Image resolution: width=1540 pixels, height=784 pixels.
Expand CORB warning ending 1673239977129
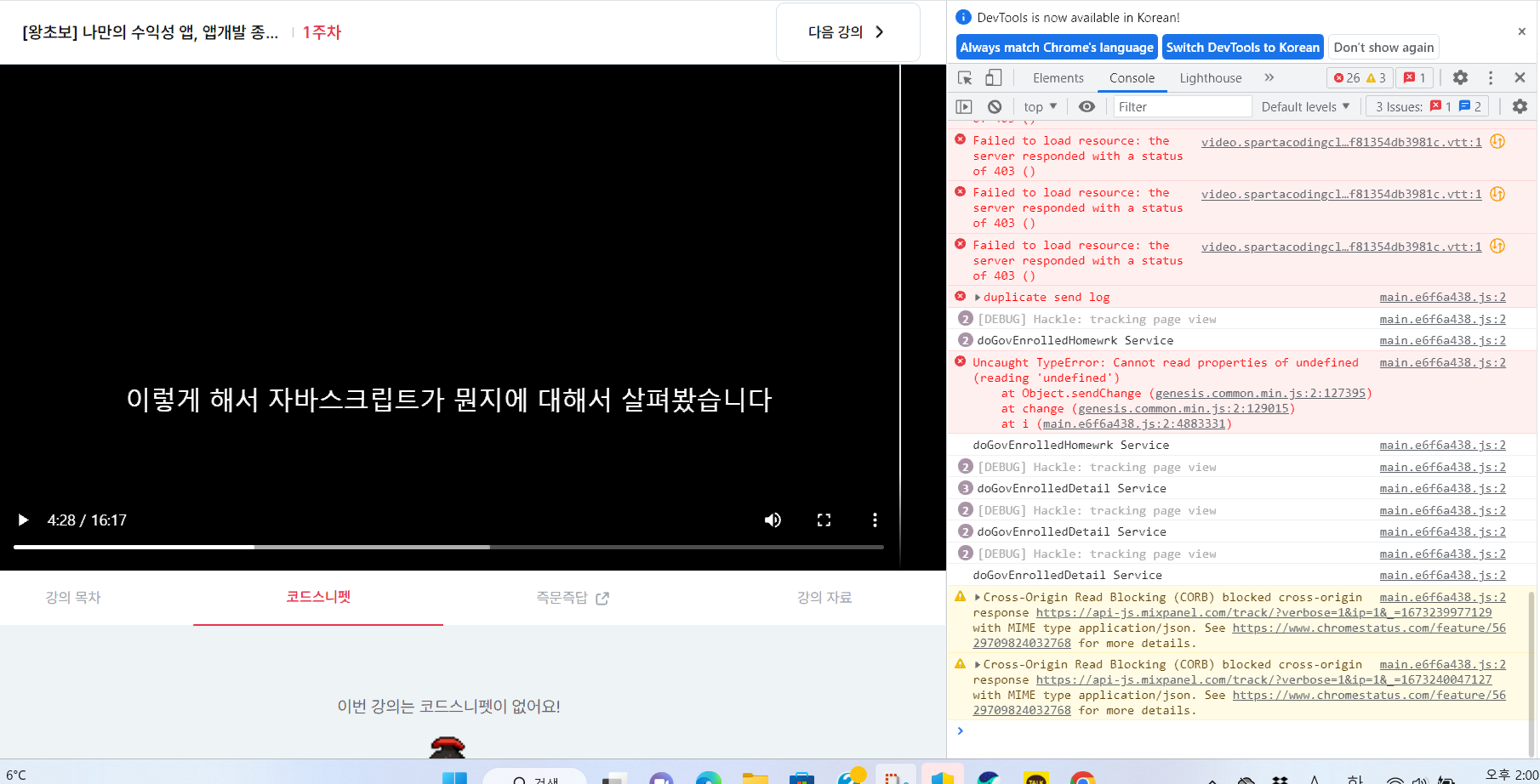tap(978, 598)
